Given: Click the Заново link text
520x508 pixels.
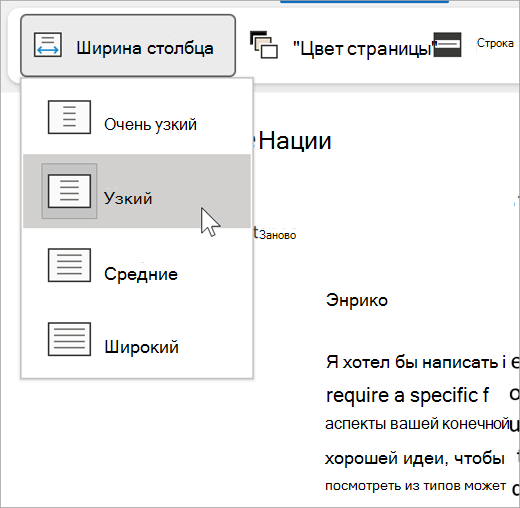Looking at the screenshot, I should click(x=278, y=235).
